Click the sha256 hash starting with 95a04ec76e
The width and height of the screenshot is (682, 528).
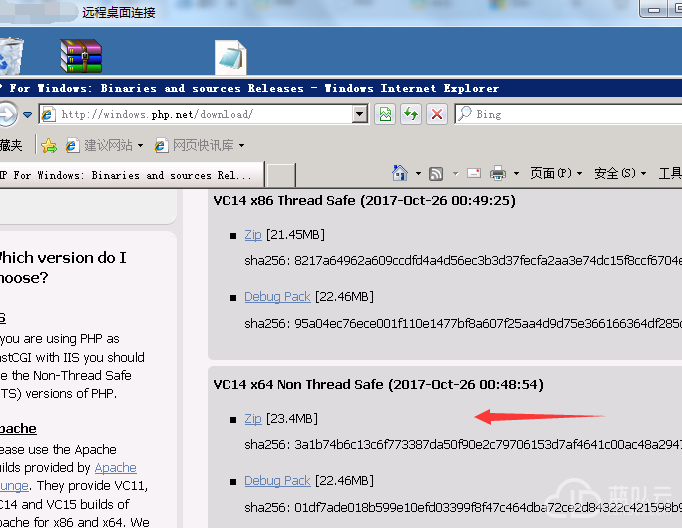pos(488,324)
